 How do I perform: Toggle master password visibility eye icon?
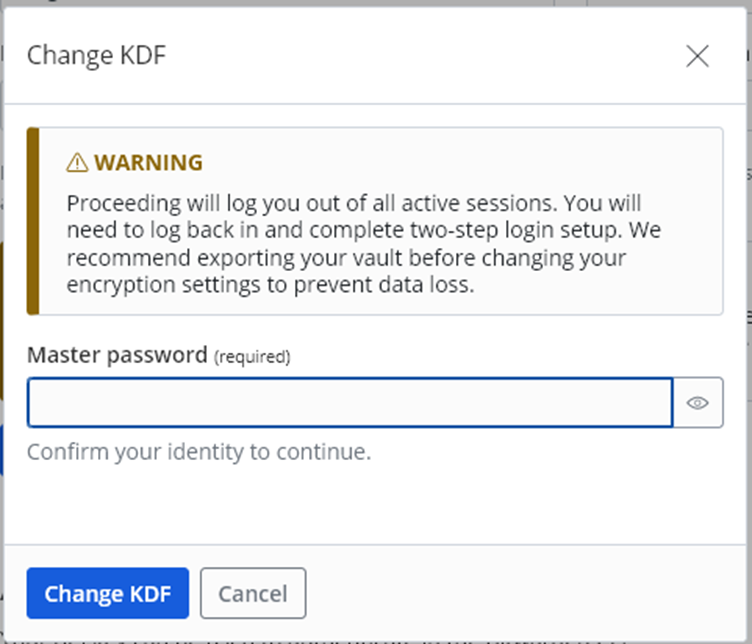[698, 403]
